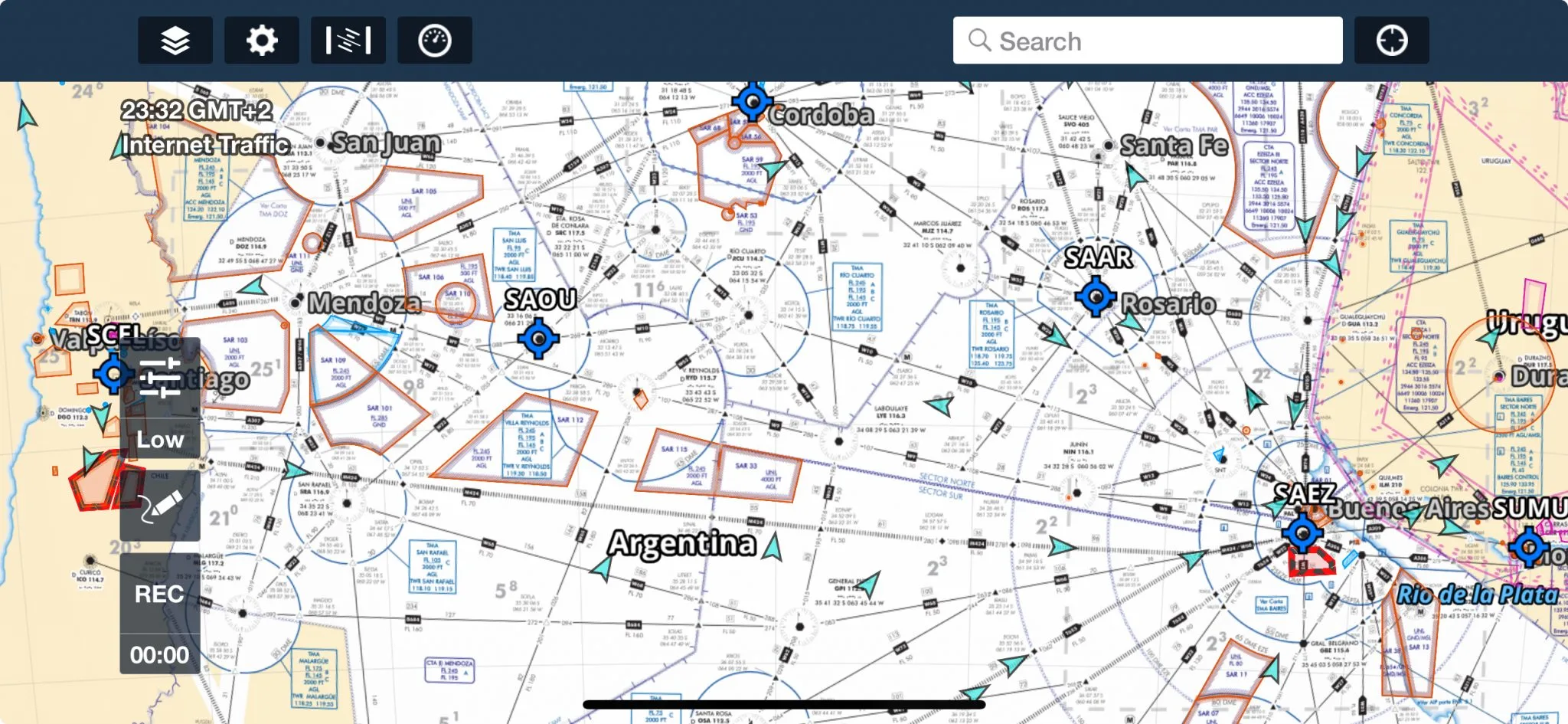Screen dimensions: 1568x724
Task: Tap the Cordoba city label
Action: coord(821,115)
